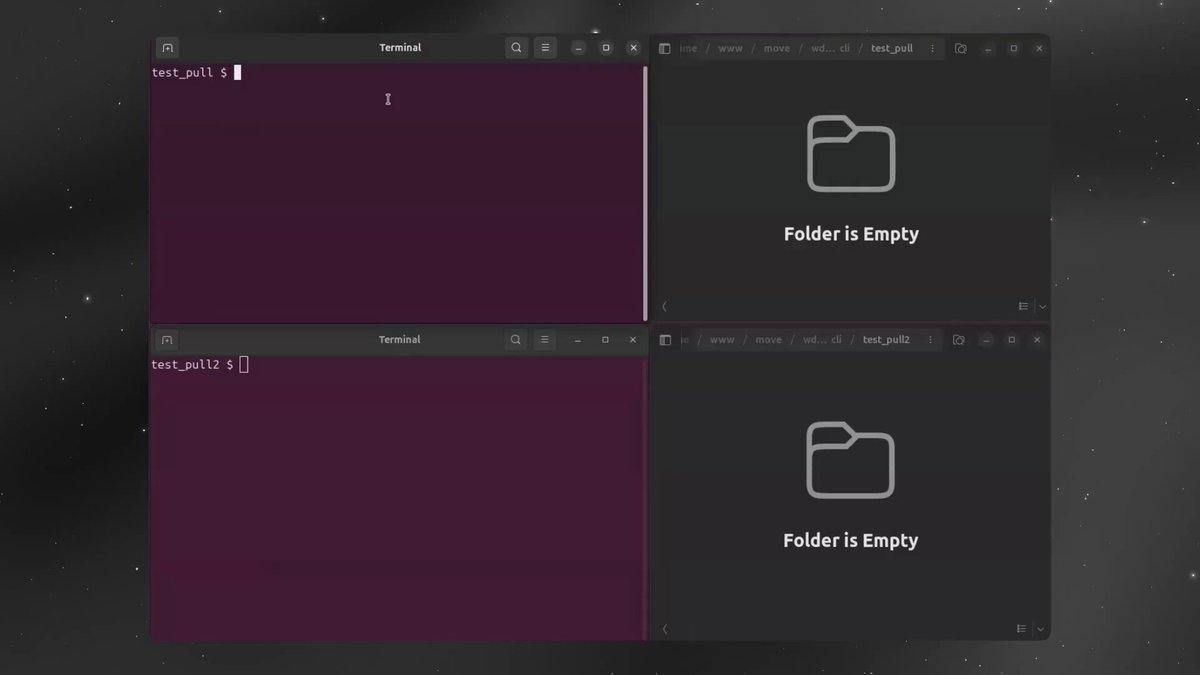This screenshot has height=675, width=1200.
Task: Open hamburger menu in test_pull terminal
Action: pos(545,48)
